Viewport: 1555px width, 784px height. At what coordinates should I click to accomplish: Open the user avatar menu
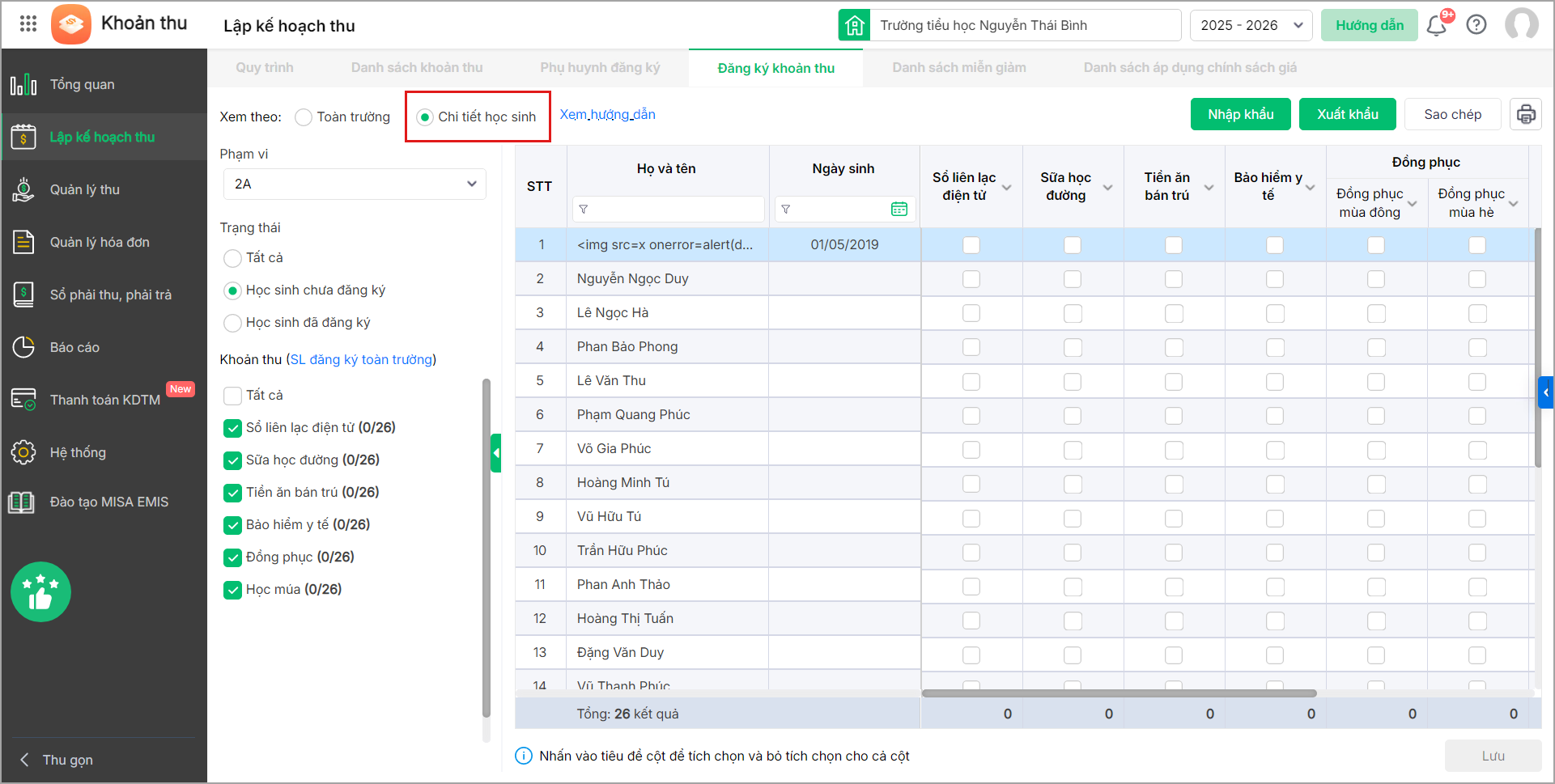coord(1522,24)
